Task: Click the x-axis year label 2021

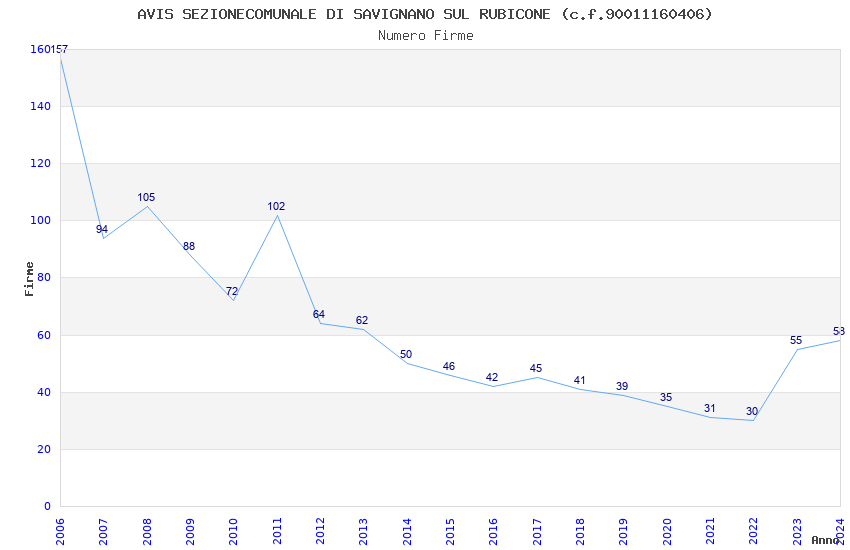Action: 711,532
